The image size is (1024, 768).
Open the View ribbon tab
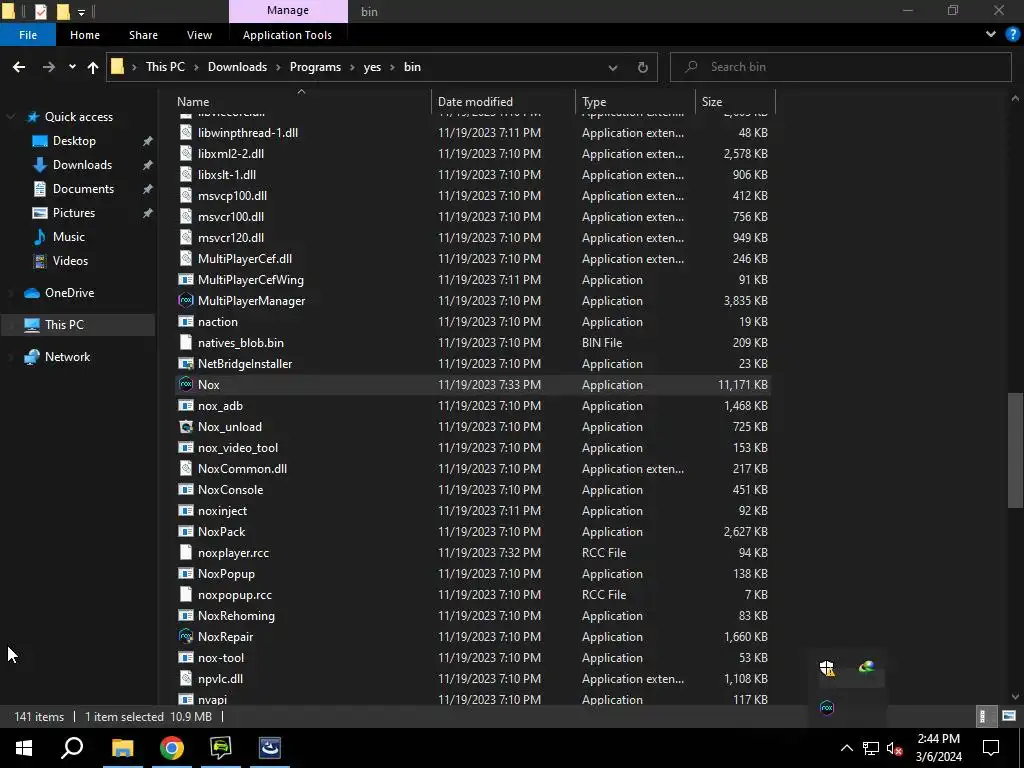click(x=199, y=35)
